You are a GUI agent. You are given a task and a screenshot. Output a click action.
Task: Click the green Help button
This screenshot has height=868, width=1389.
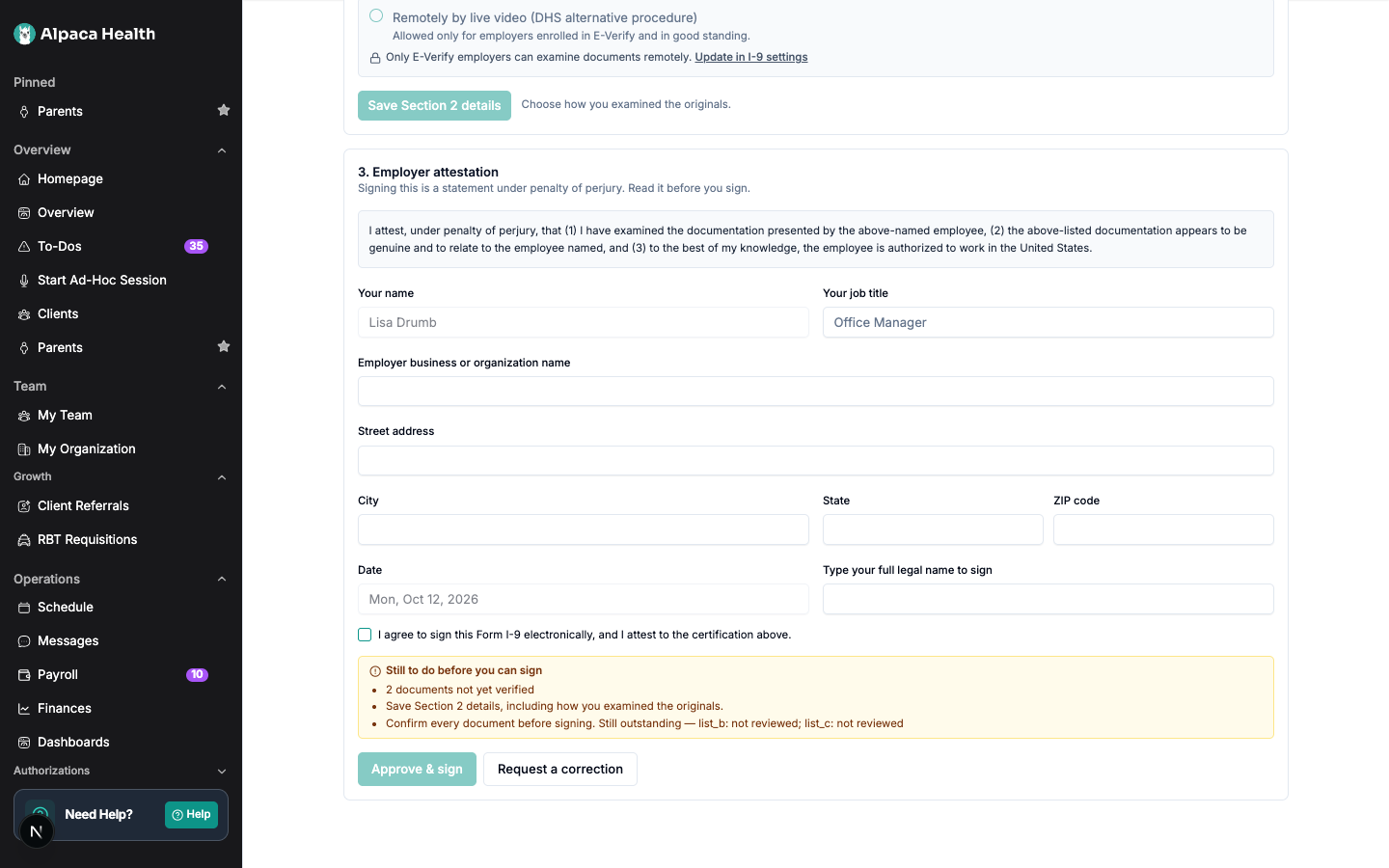(x=191, y=815)
